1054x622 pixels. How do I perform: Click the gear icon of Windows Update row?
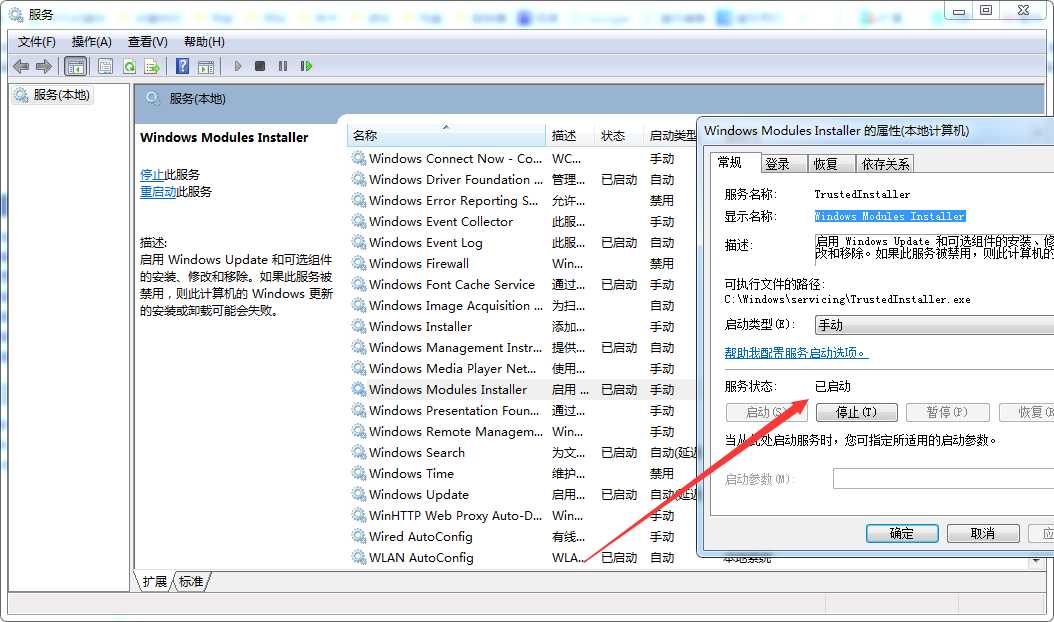click(359, 494)
